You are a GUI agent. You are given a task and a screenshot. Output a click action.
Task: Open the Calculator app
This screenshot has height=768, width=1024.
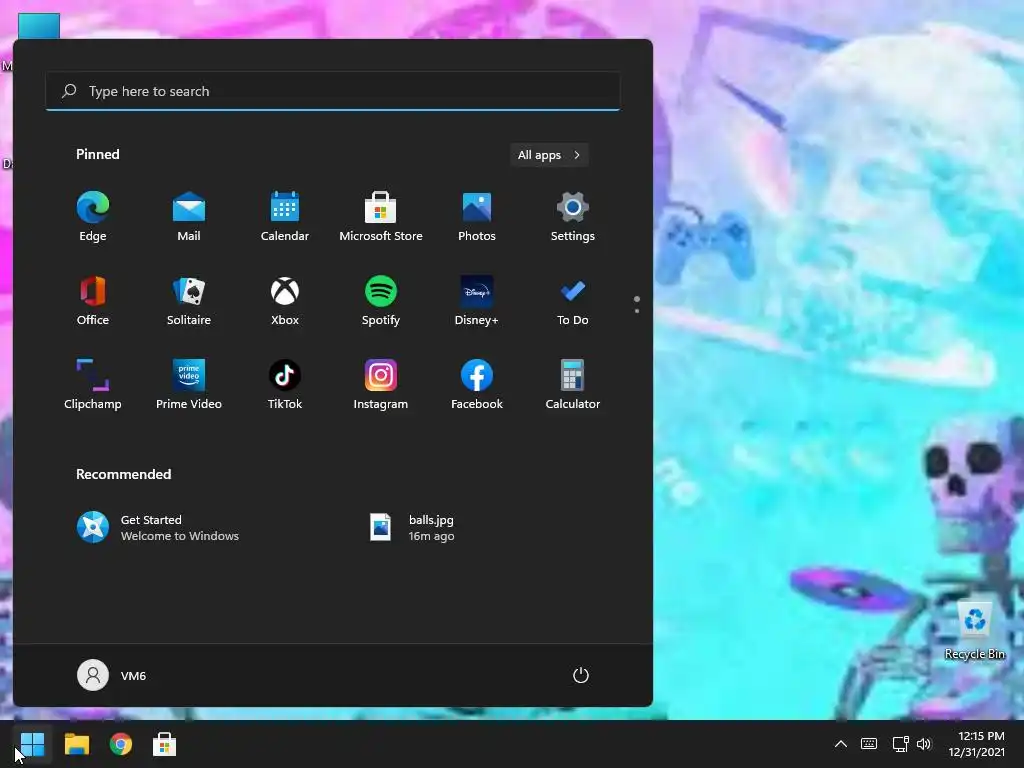click(x=573, y=385)
